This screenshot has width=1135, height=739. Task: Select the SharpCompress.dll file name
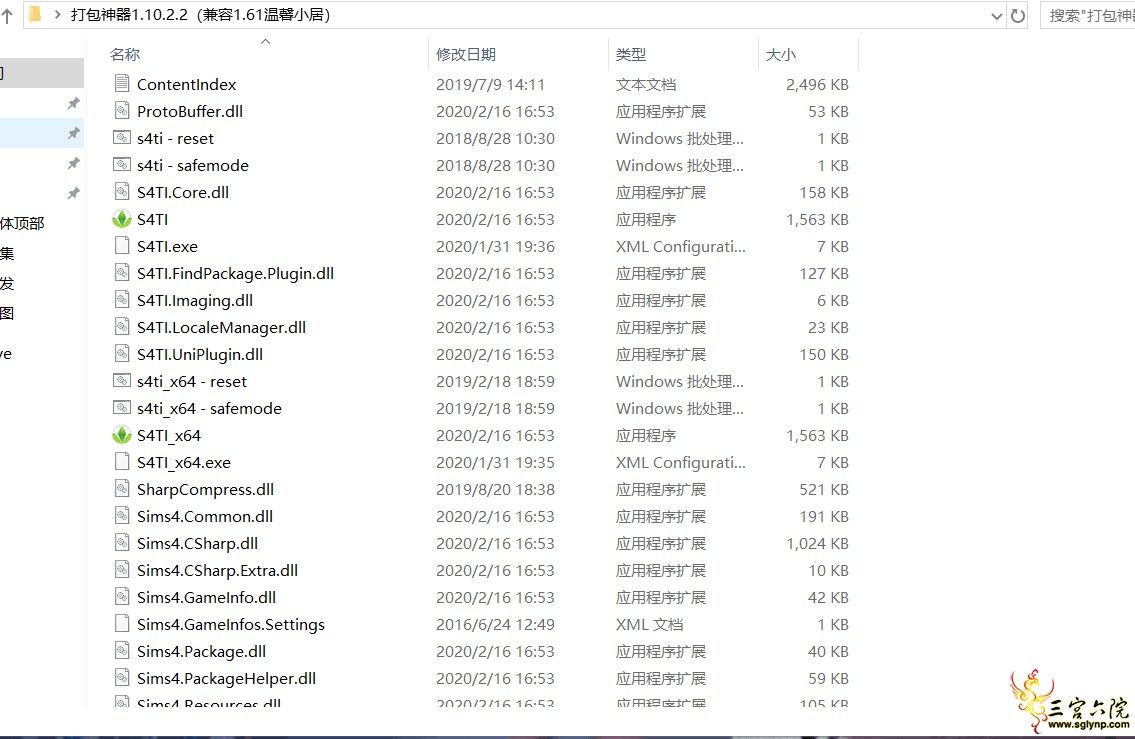(x=205, y=489)
